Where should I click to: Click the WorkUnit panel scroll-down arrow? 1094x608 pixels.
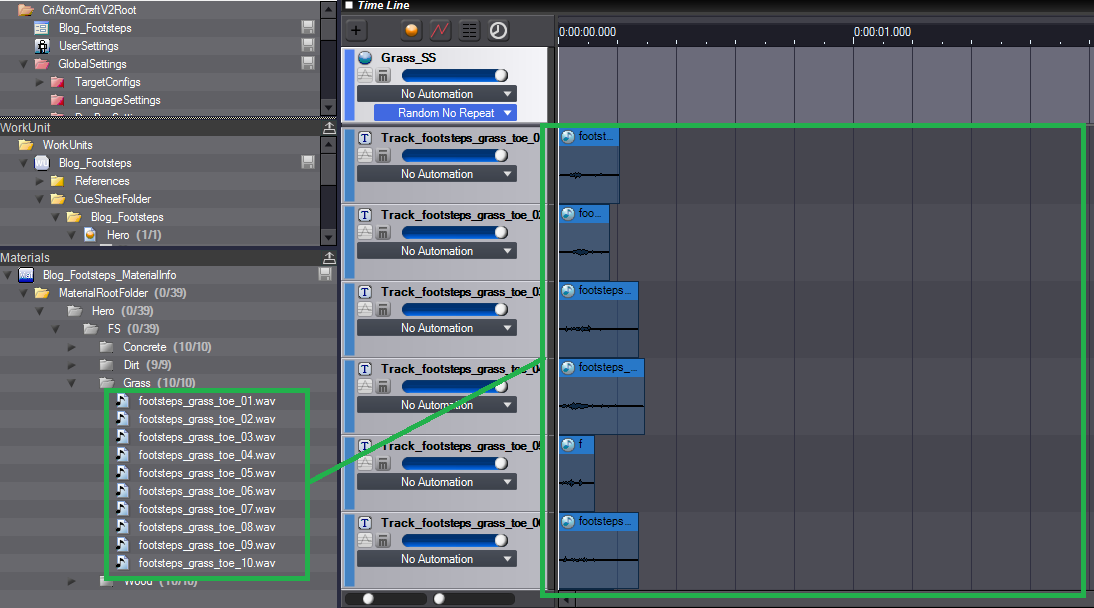tap(329, 237)
